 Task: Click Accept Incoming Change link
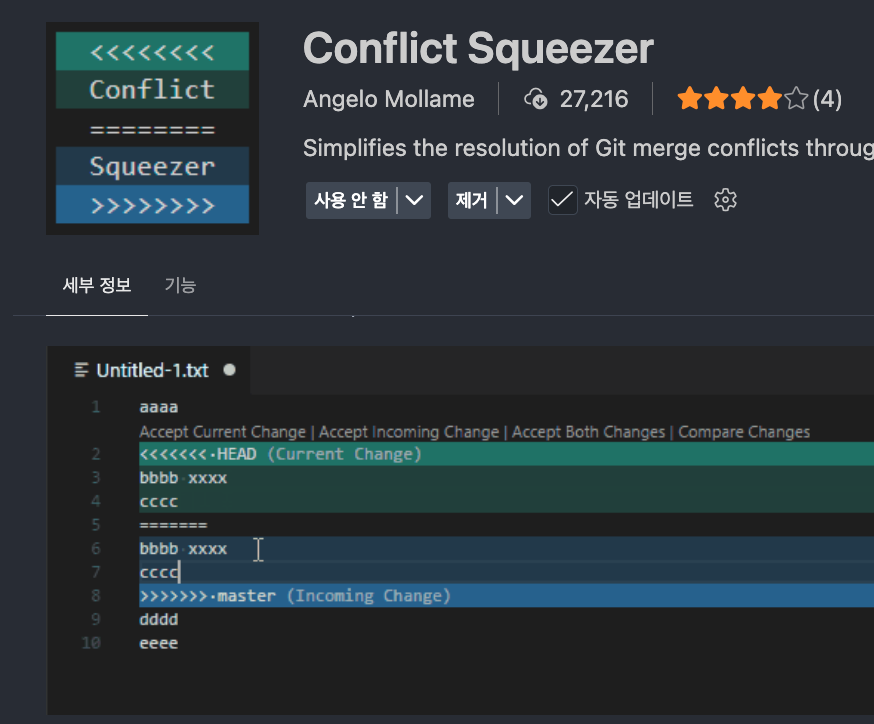(409, 432)
